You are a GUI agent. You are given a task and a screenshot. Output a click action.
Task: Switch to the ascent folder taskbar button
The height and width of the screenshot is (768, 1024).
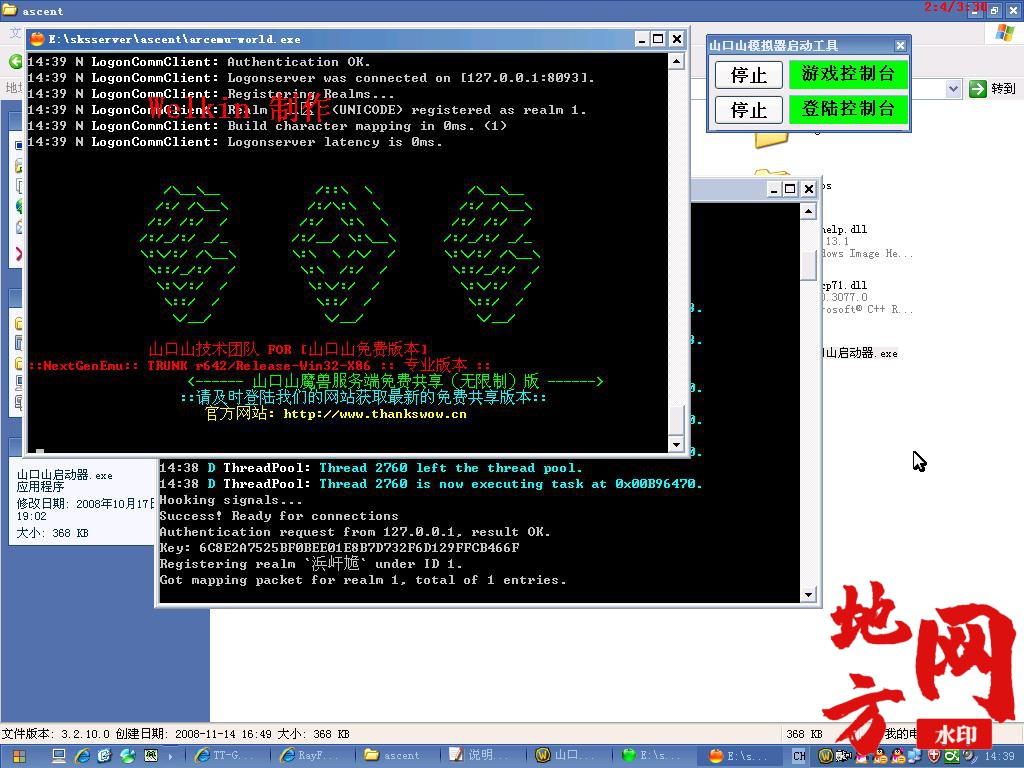pyautogui.click(x=397, y=756)
